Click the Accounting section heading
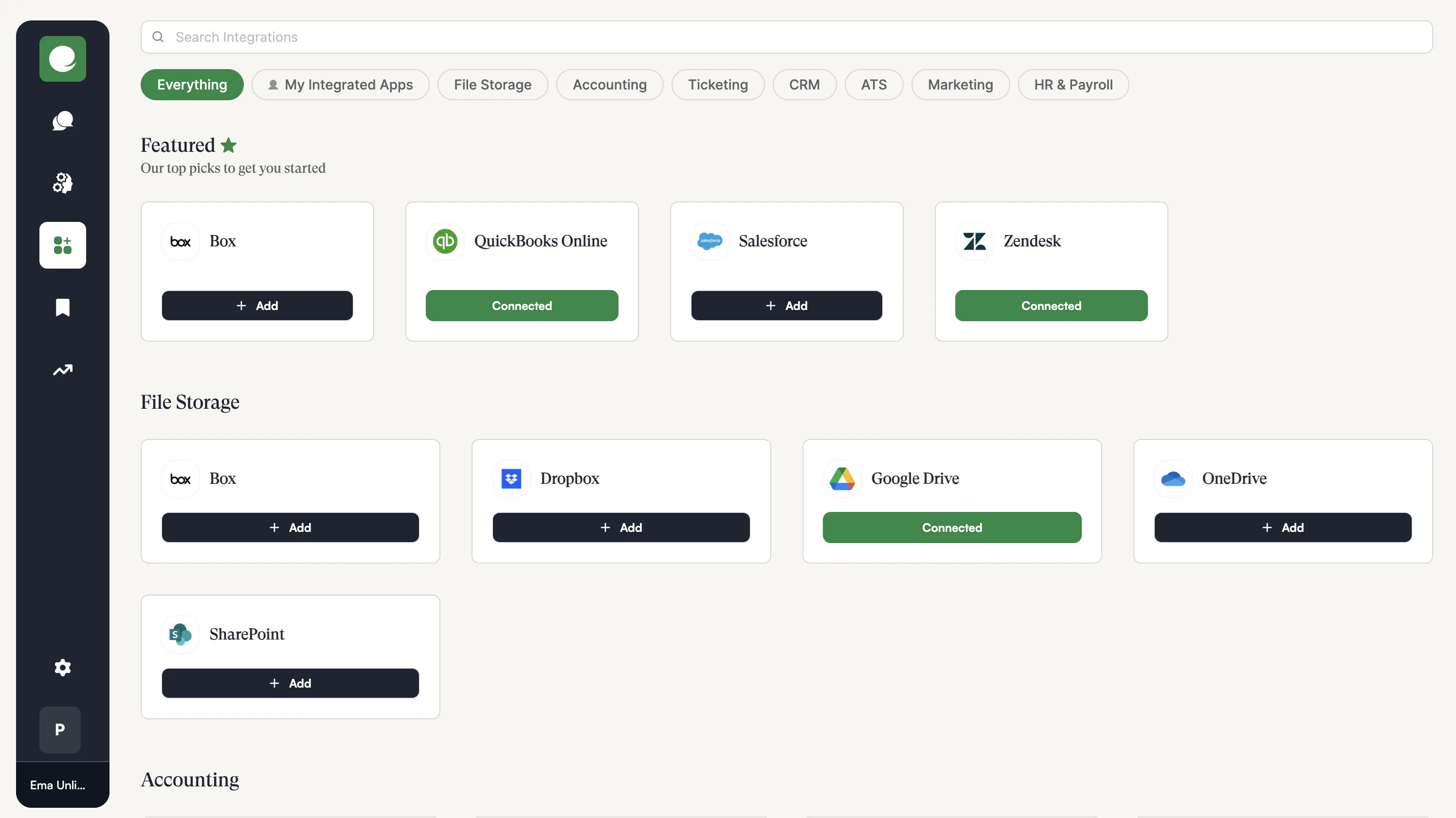Screen dimensions: 1456x818 point(190,780)
